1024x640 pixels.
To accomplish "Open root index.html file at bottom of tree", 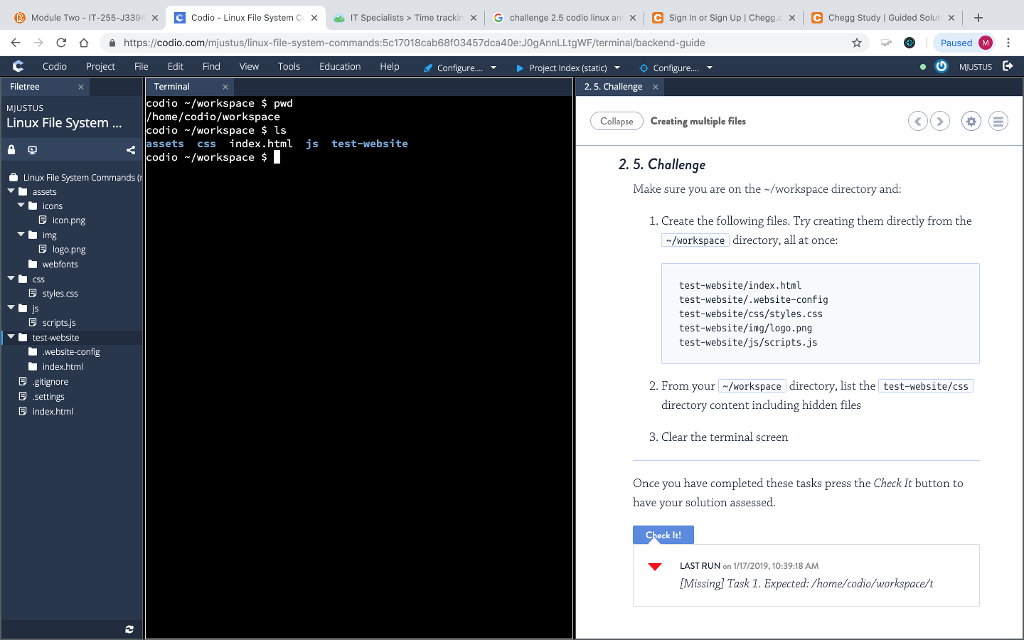I will (52, 411).
